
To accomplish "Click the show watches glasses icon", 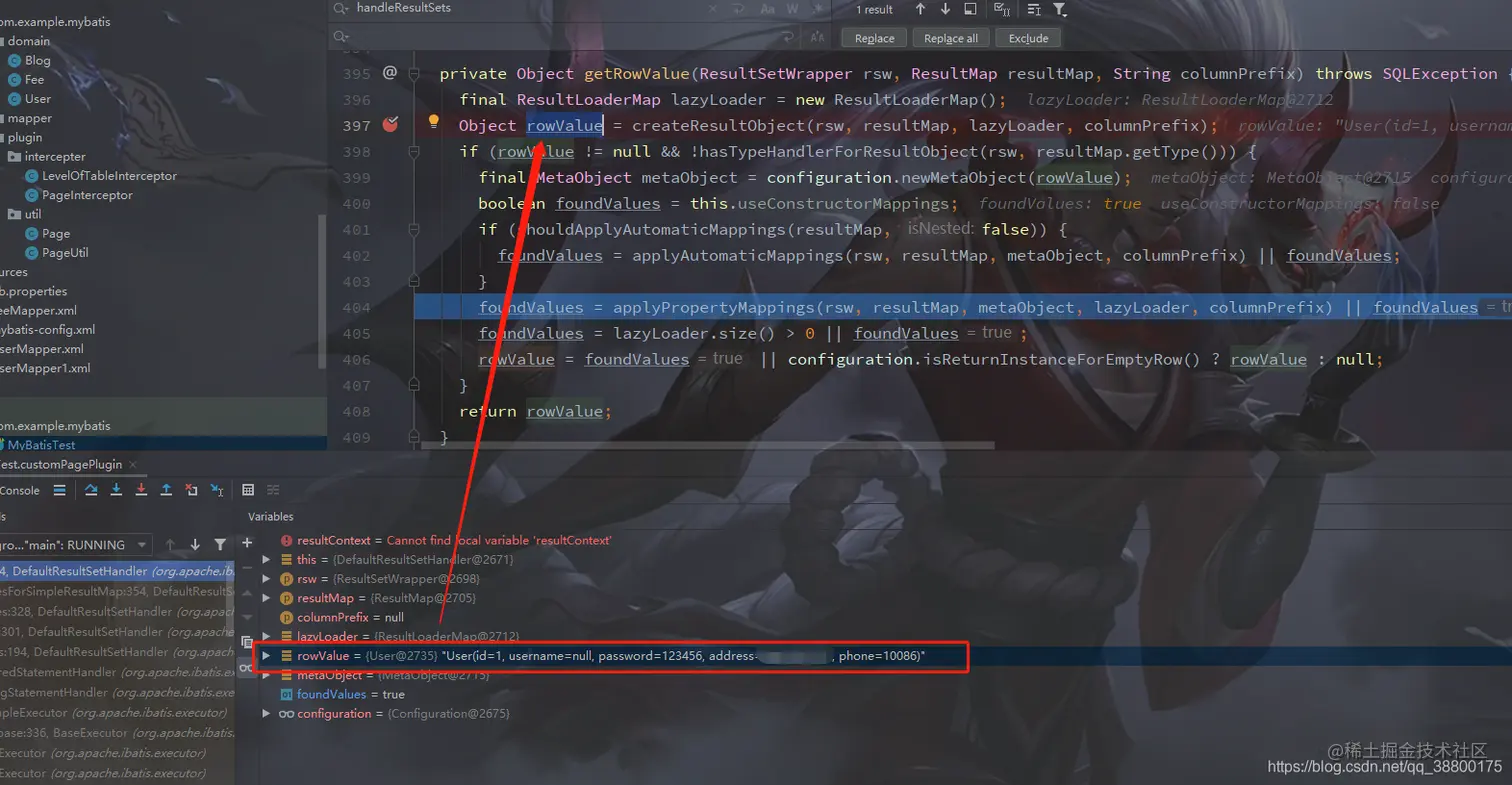I will pos(245,667).
